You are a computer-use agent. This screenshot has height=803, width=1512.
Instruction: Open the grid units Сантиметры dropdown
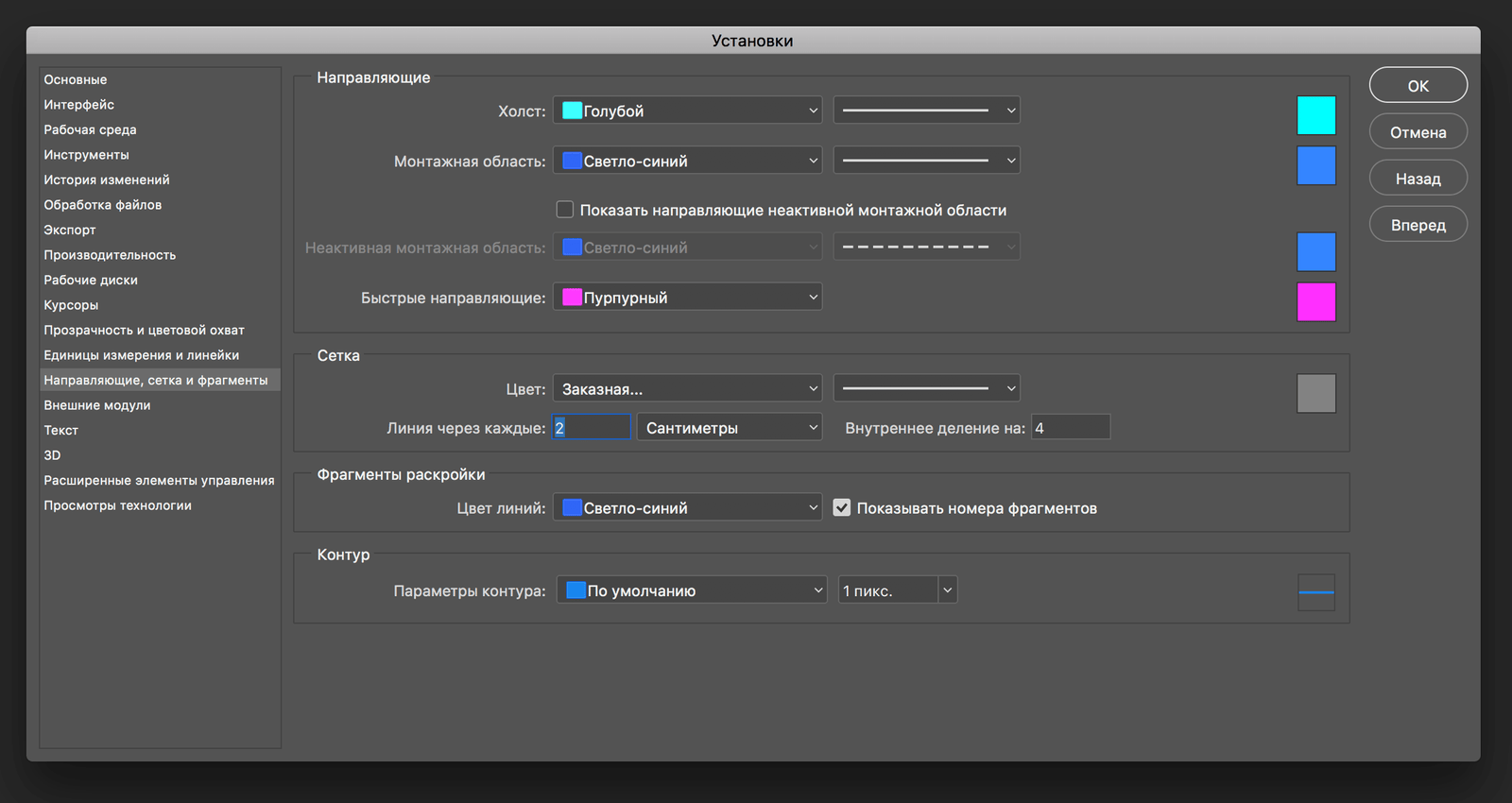pyautogui.click(x=729, y=428)
